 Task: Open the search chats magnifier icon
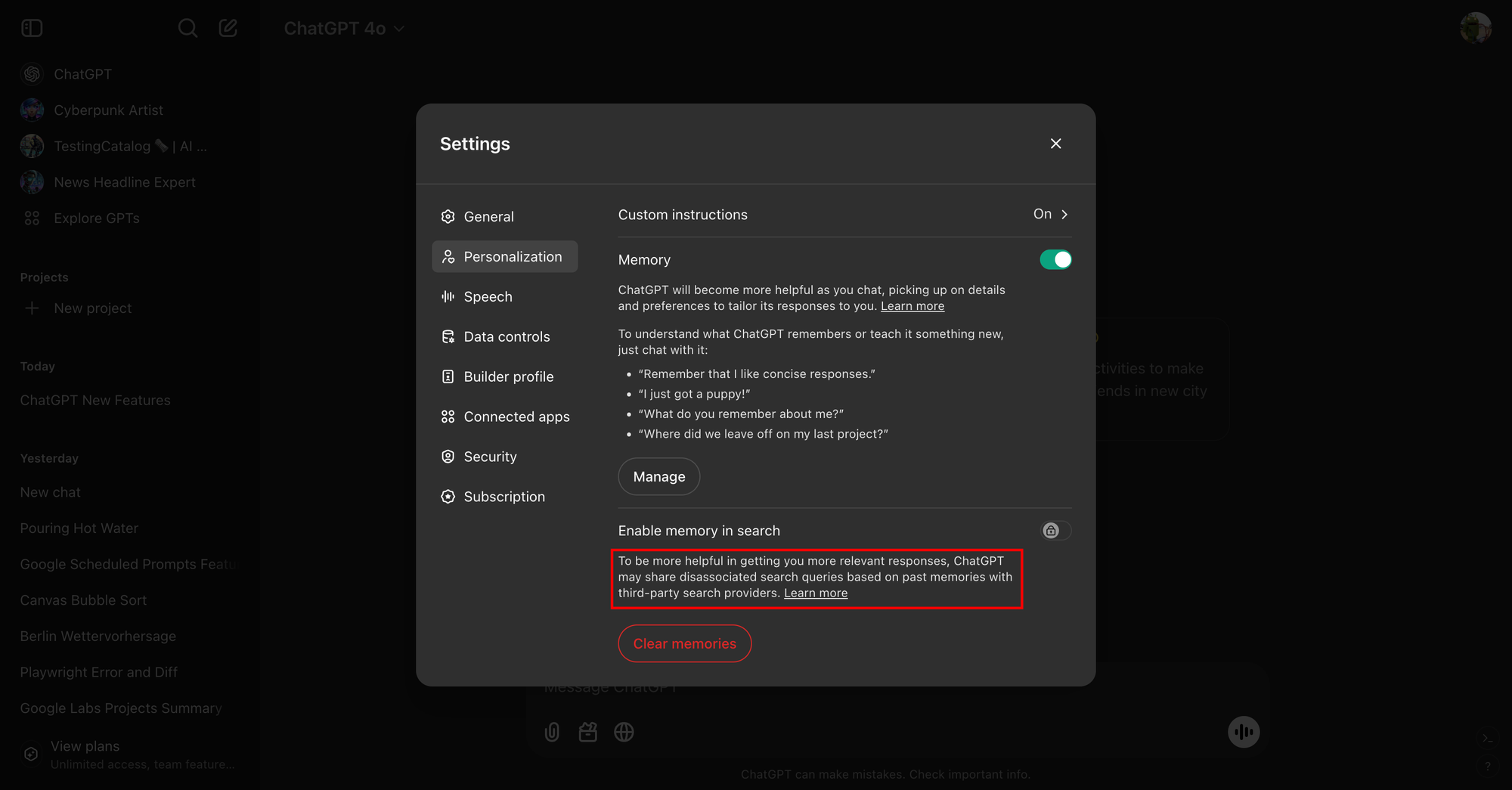tap(187, 28)
